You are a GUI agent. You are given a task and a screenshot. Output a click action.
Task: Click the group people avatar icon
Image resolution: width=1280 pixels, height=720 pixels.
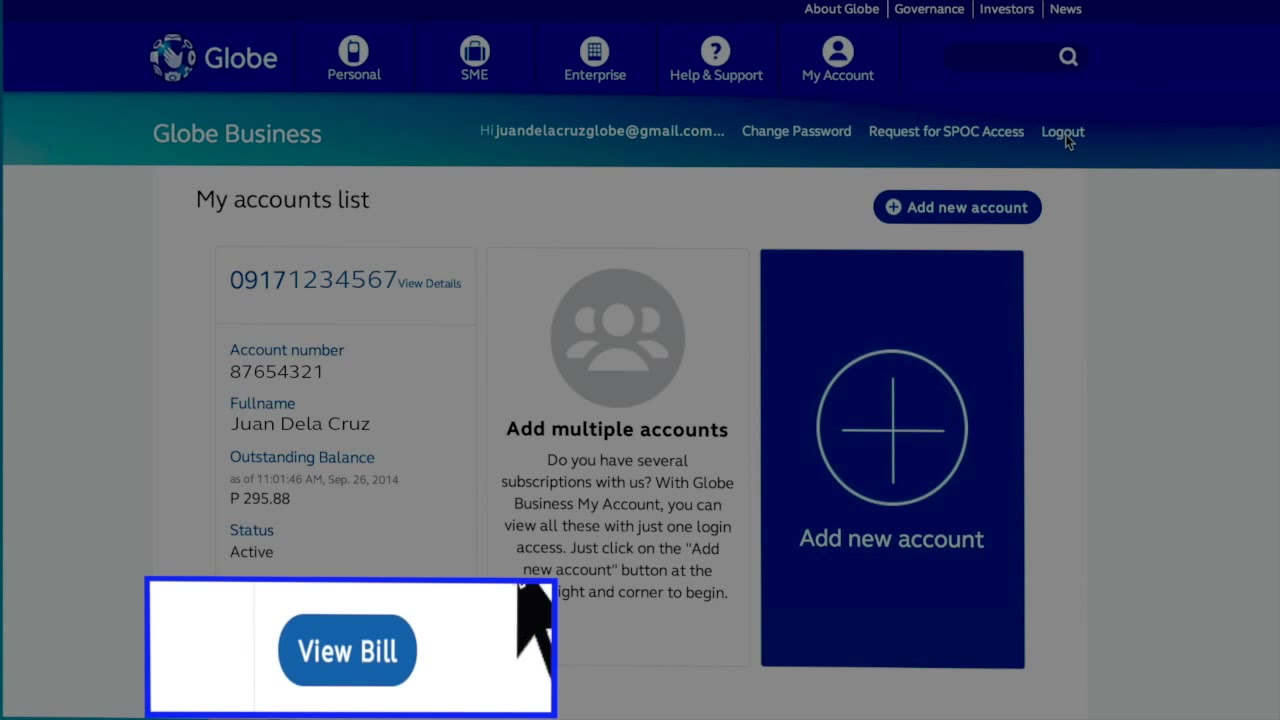click(x=618, y=337)
